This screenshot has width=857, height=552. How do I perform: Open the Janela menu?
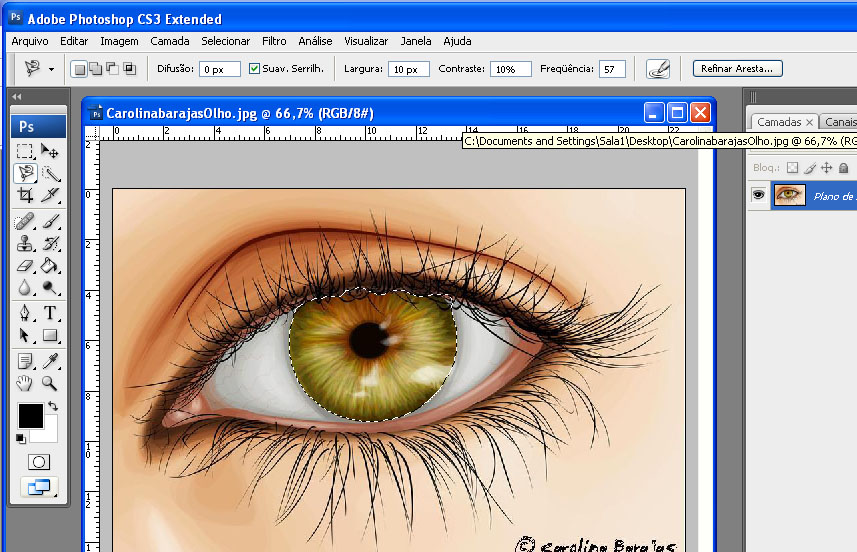(416, 41)
